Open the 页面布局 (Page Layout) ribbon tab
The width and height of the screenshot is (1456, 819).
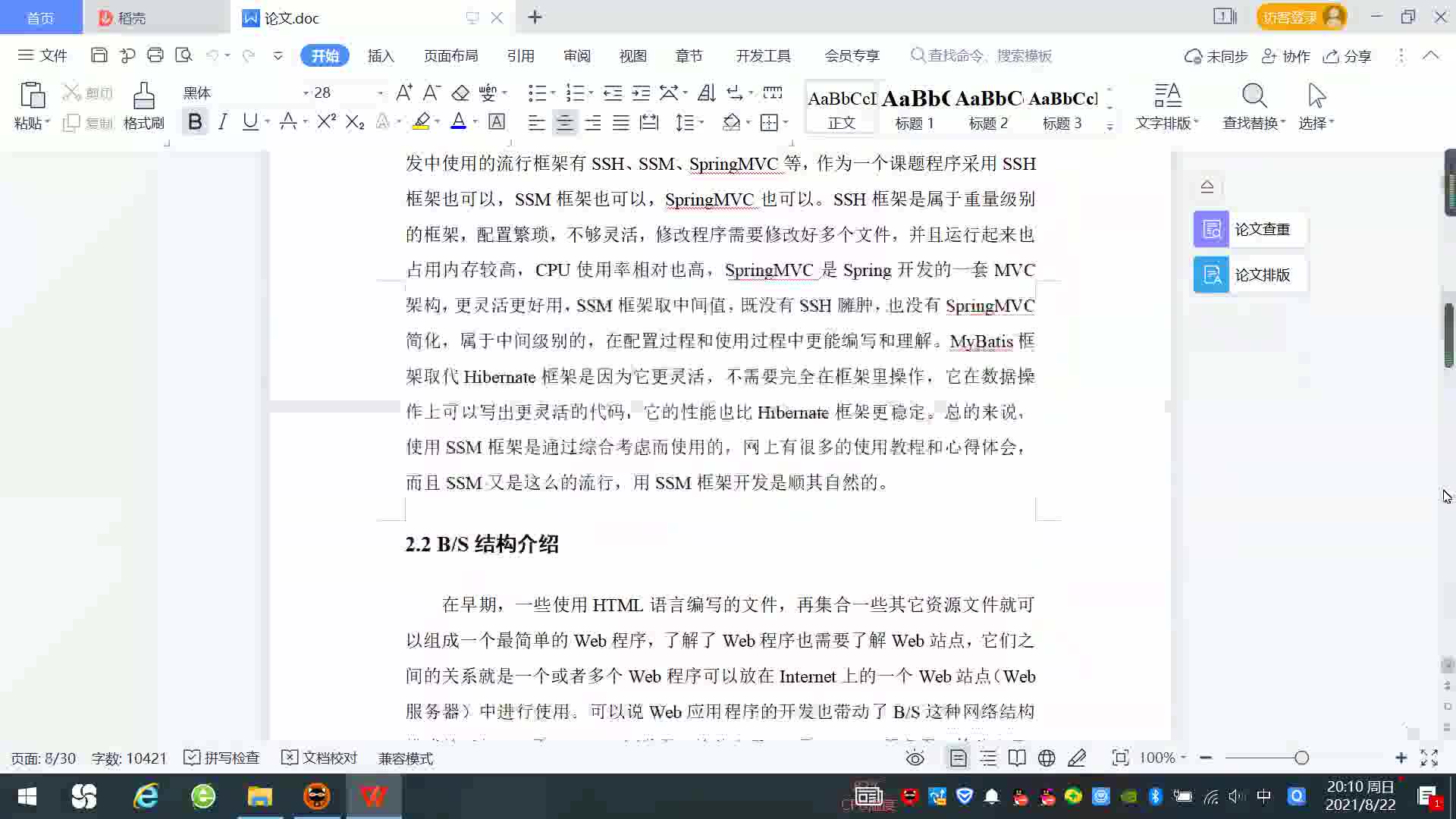tap(450, 56)
